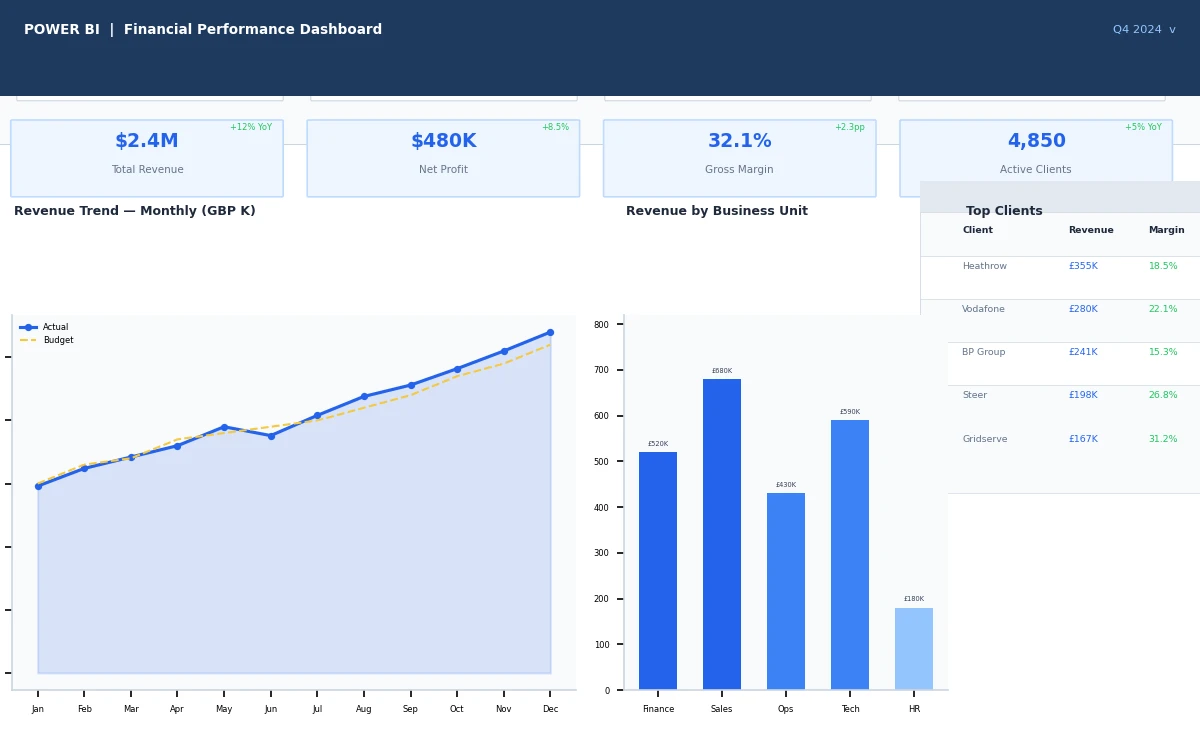The width and height of the screenshot is (1200, 750).
Task: Select the Sales bar in chart
Action: coord(722,534)
